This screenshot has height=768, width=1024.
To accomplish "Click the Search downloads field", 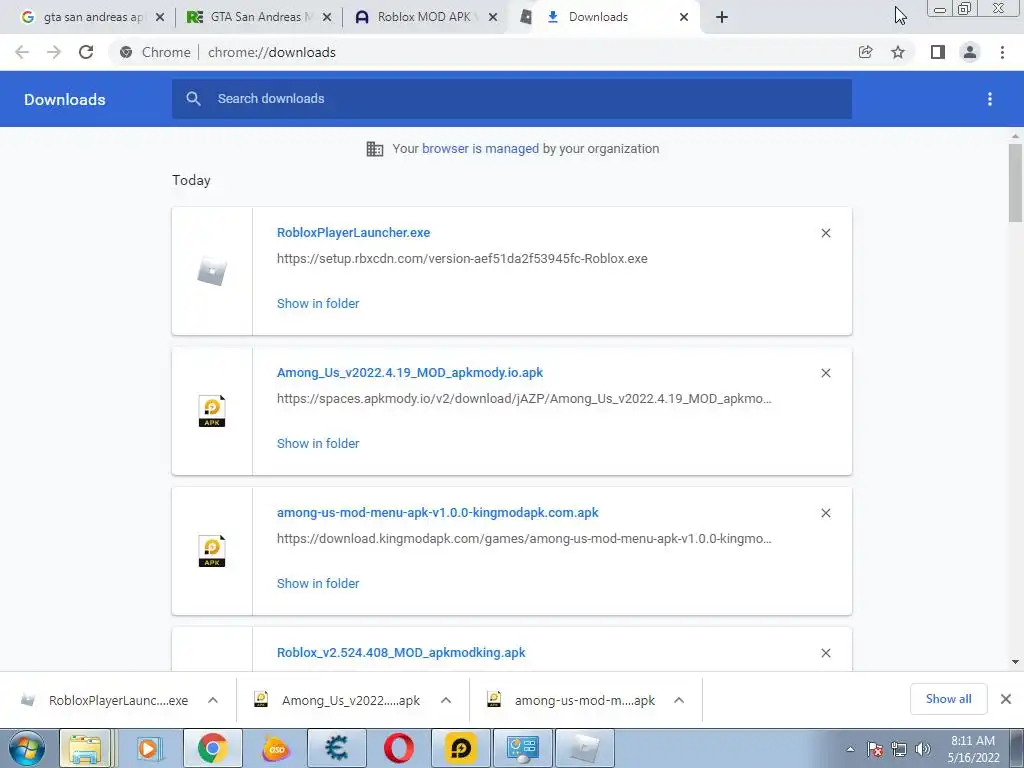I will 512,99.
